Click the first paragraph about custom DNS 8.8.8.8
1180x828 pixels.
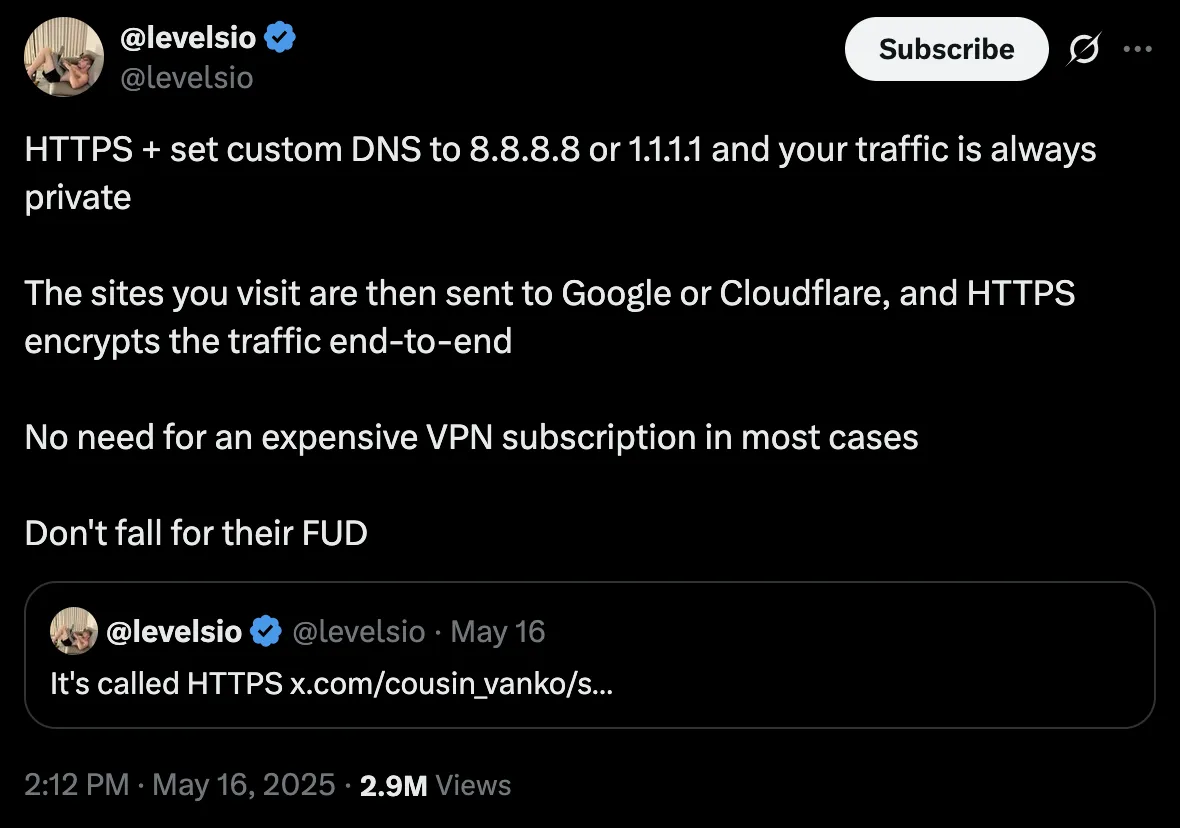pos(560,173)
